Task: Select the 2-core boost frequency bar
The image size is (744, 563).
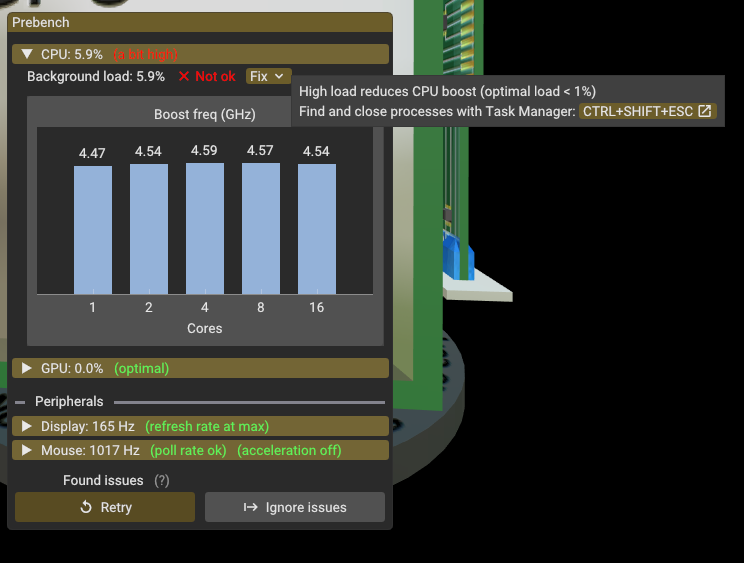Action: pos(149,229)
